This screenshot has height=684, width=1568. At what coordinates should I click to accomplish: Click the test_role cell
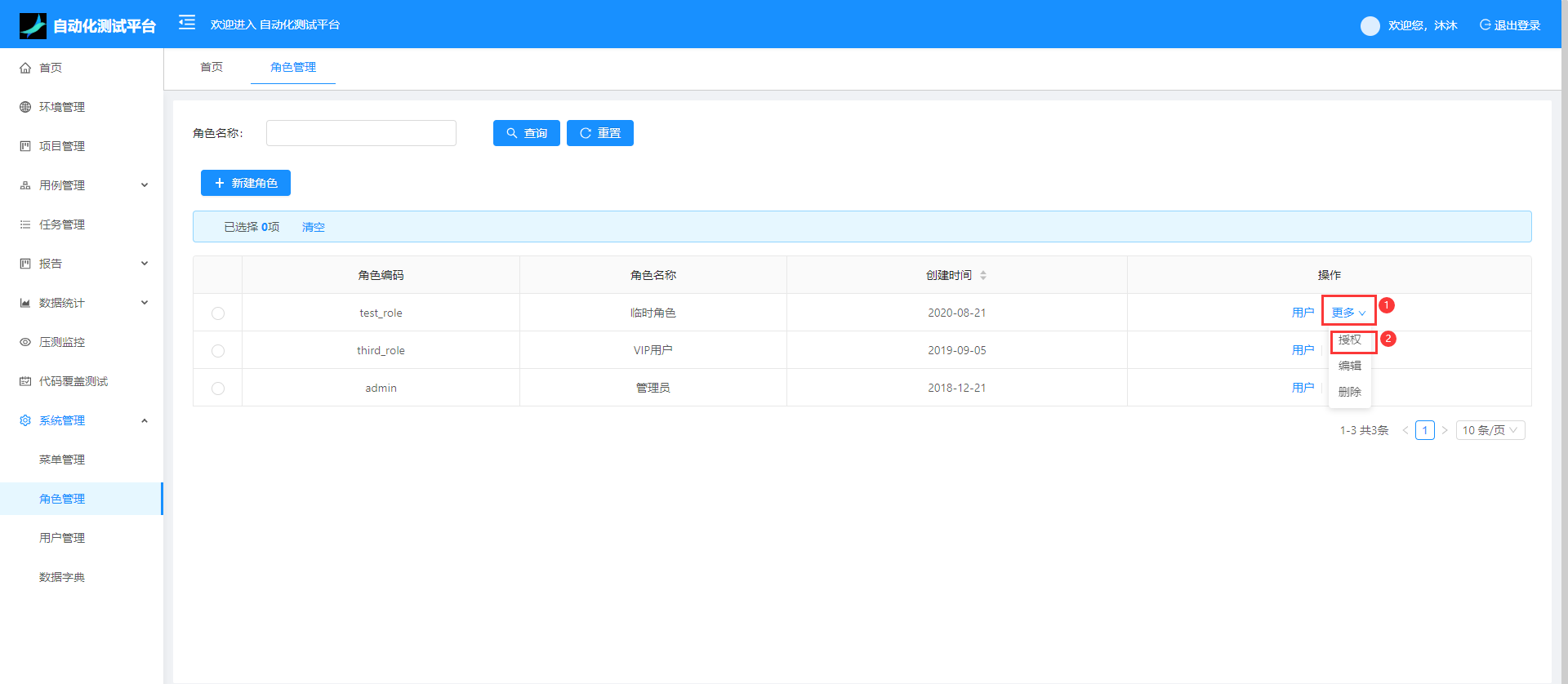381,313
